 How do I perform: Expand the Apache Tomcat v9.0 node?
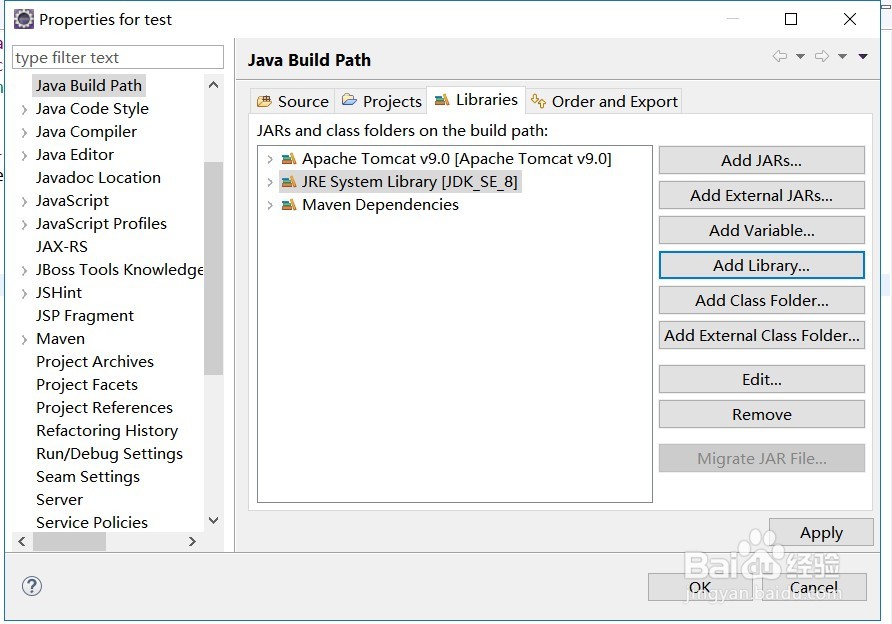pyautogui.click(x=269, y=159)
